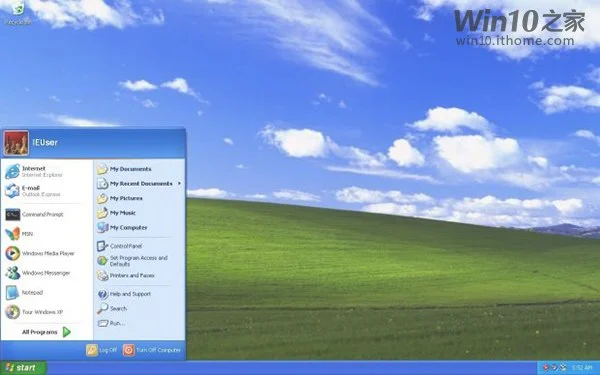
Task: Expand All Programs with the green arrow
Action: [x=47, y=332]
